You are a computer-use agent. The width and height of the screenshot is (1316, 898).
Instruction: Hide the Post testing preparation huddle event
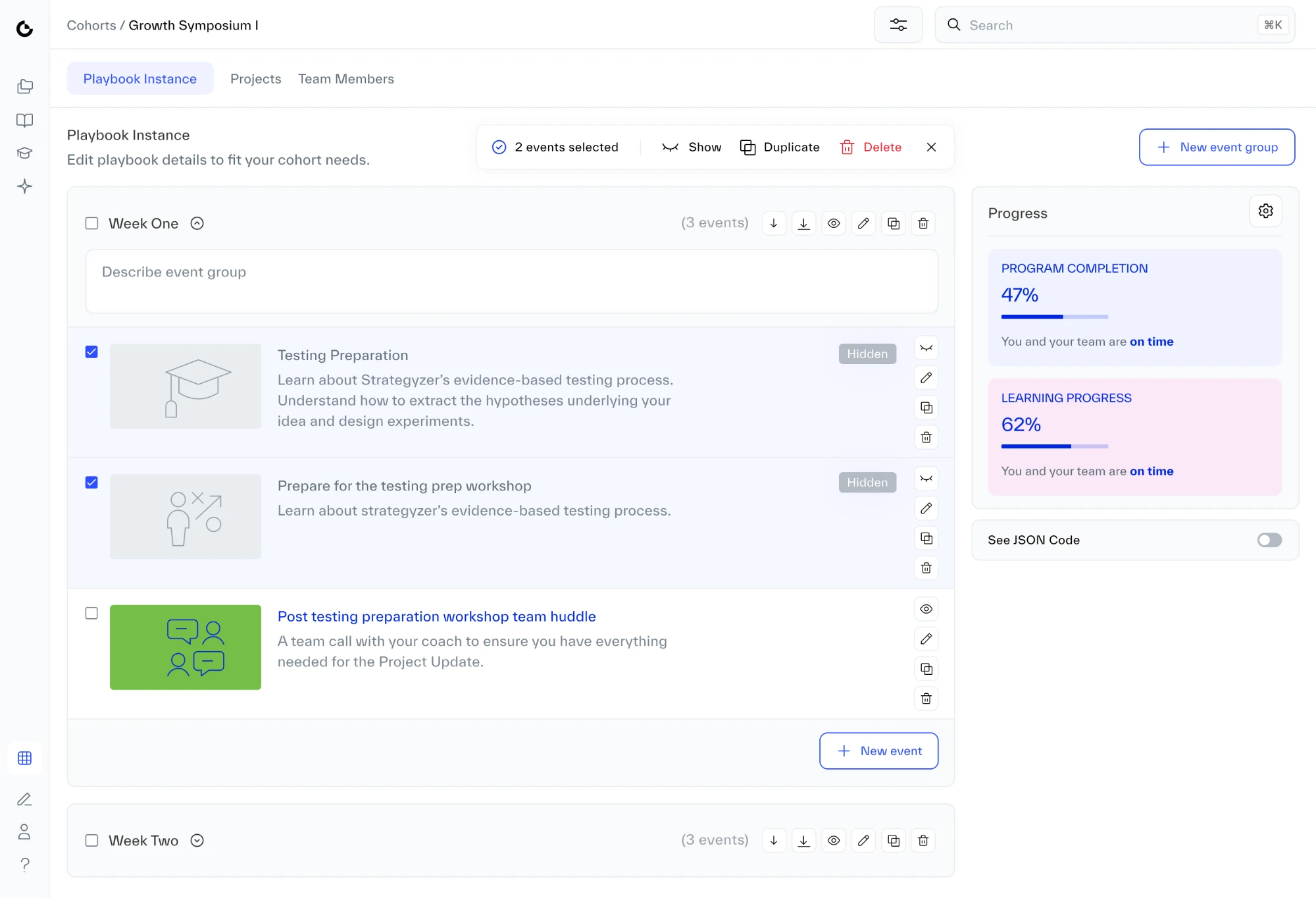pyautogui.click(x=926, y=609)
